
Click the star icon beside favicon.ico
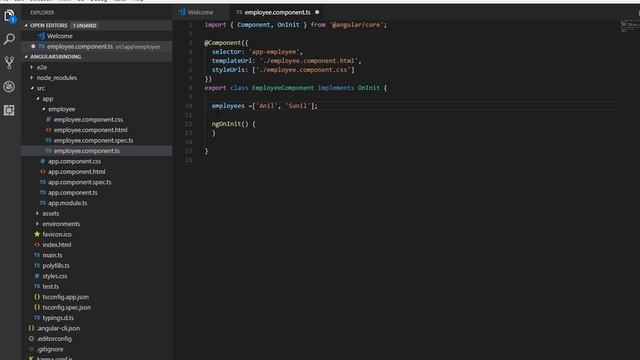click(37, 234)
